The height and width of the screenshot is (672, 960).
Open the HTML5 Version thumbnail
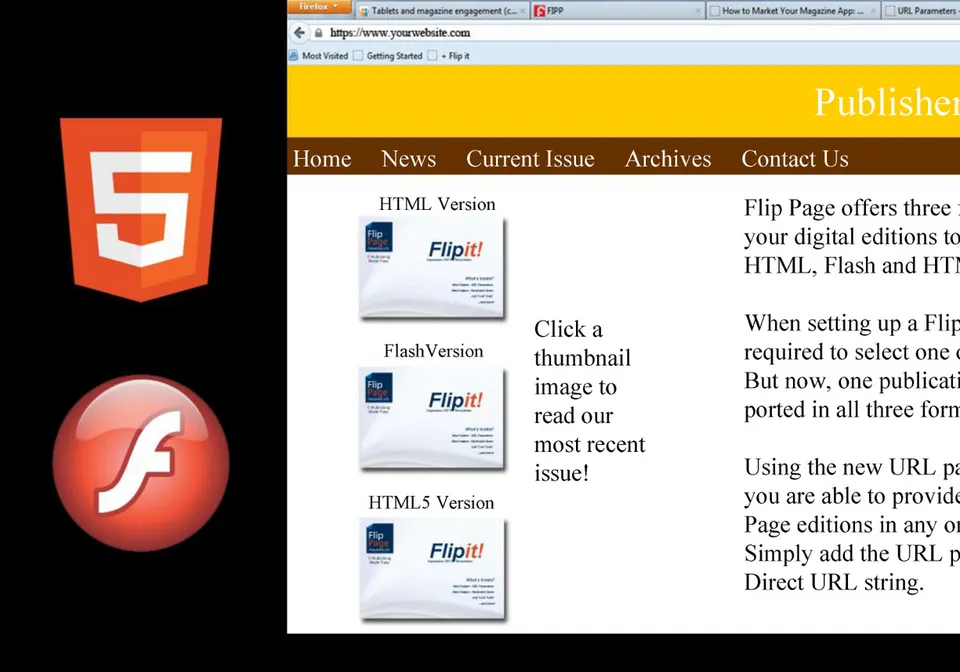click(432, 568)
